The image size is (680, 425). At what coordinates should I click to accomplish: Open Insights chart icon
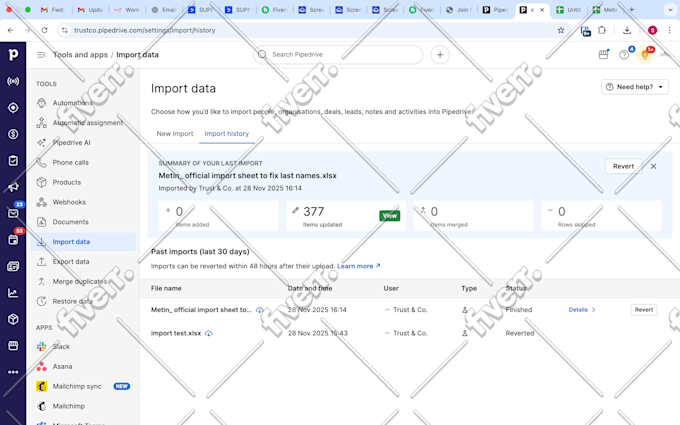pos(13,293)
